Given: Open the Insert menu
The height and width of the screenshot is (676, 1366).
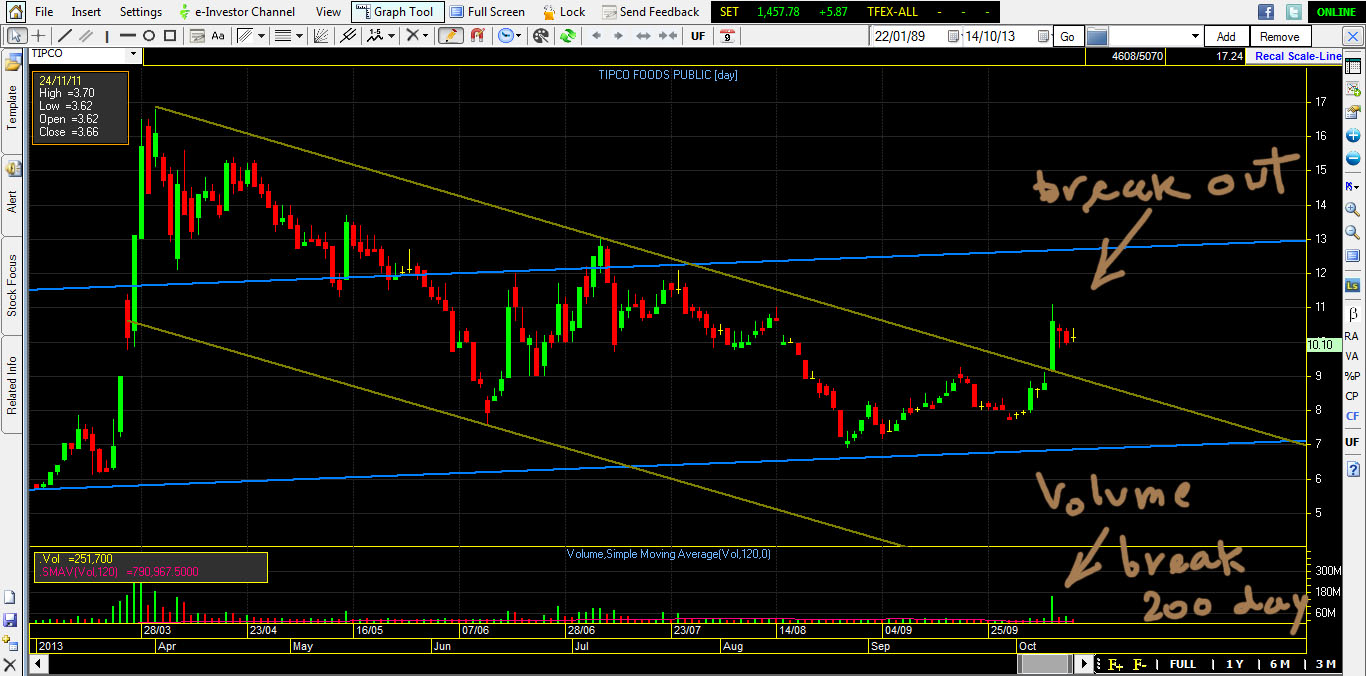Looking at the screenshot, I should (86, 12).
